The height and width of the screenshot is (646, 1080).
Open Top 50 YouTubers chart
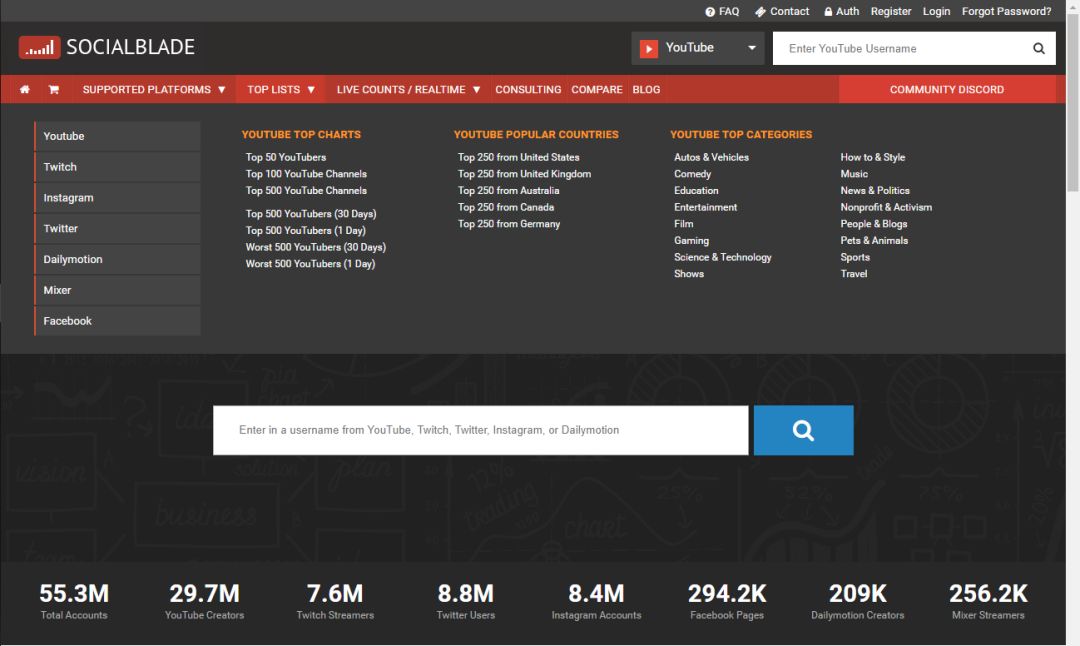pos(286,157)
